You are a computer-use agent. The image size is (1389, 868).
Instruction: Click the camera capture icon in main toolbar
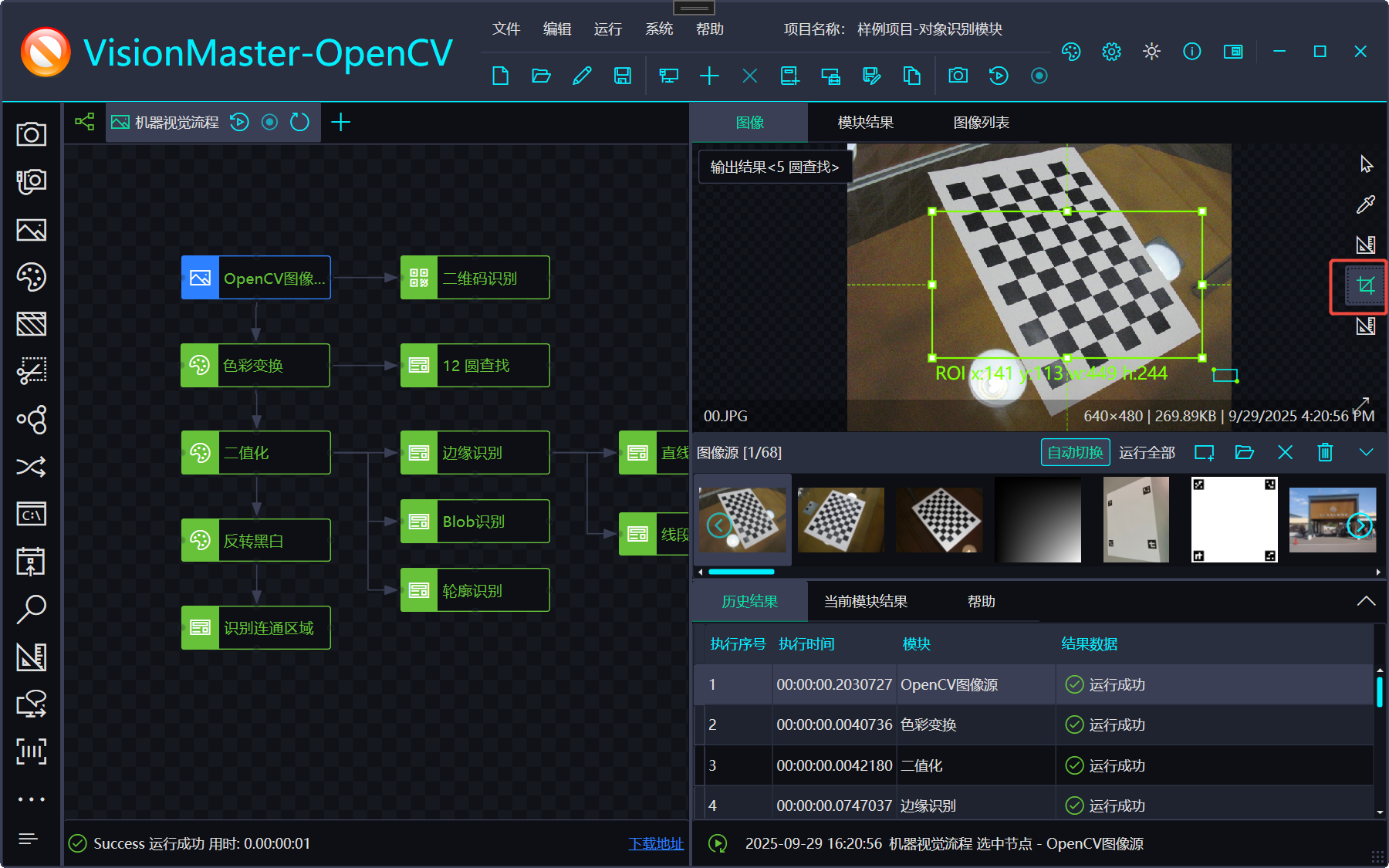pos(958,76)
